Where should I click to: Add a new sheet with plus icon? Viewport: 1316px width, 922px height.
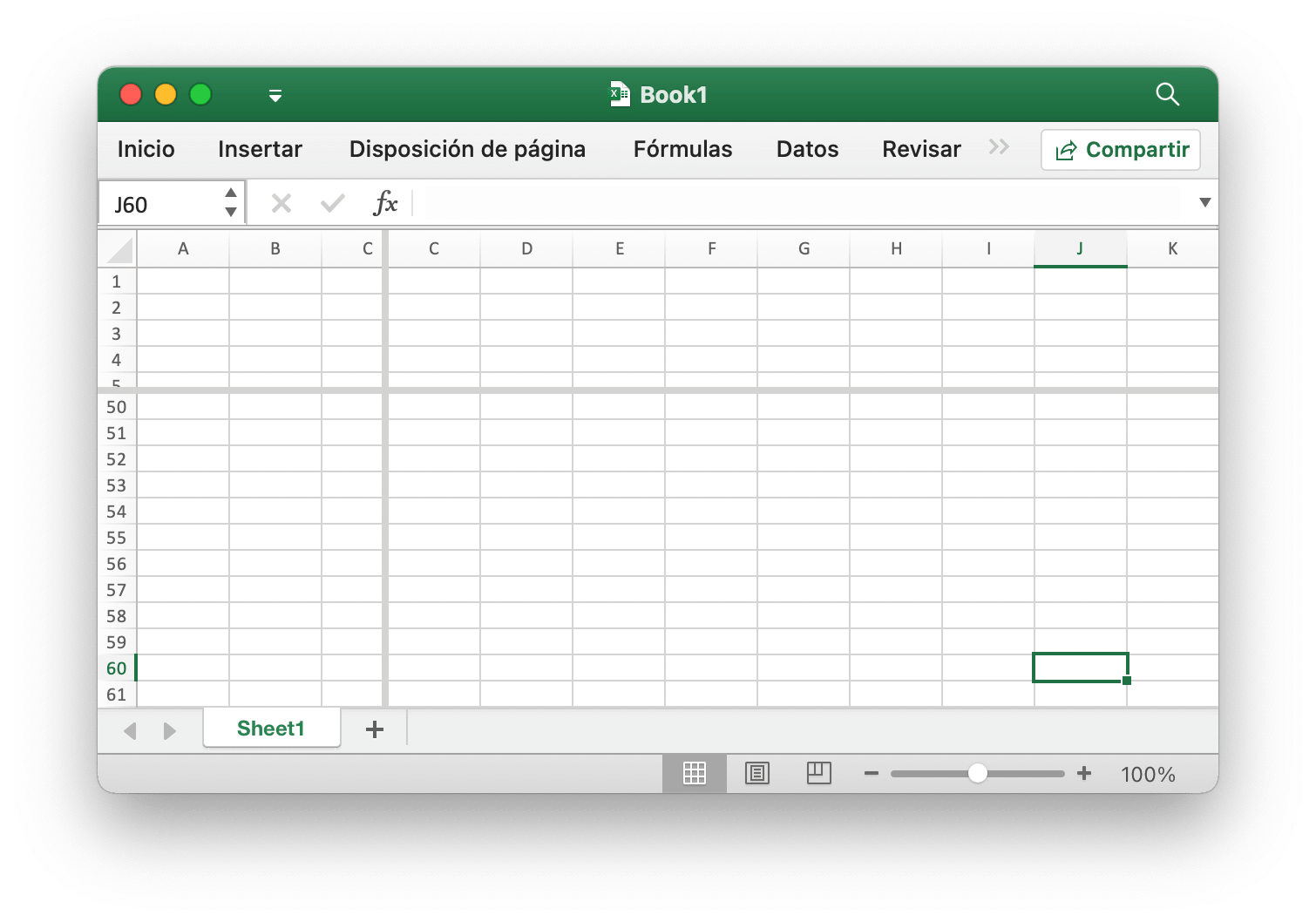coord(375,729)
